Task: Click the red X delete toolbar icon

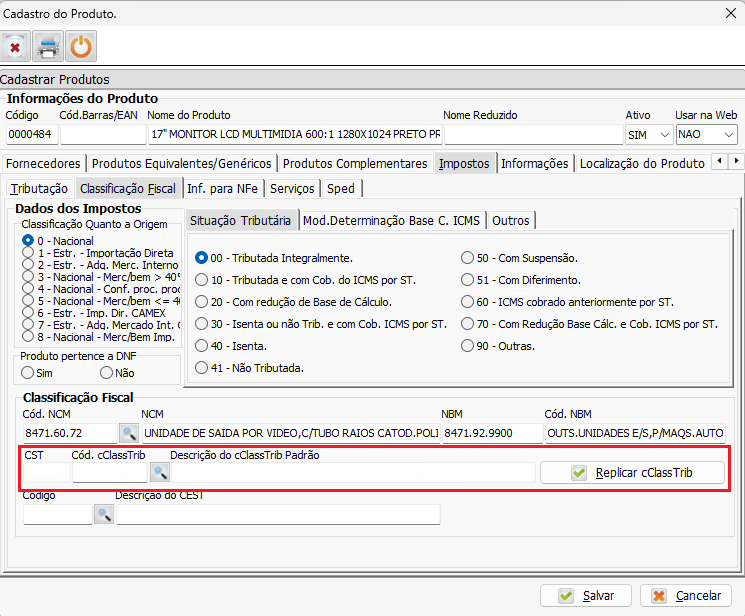Action: (x=15, y=46)
